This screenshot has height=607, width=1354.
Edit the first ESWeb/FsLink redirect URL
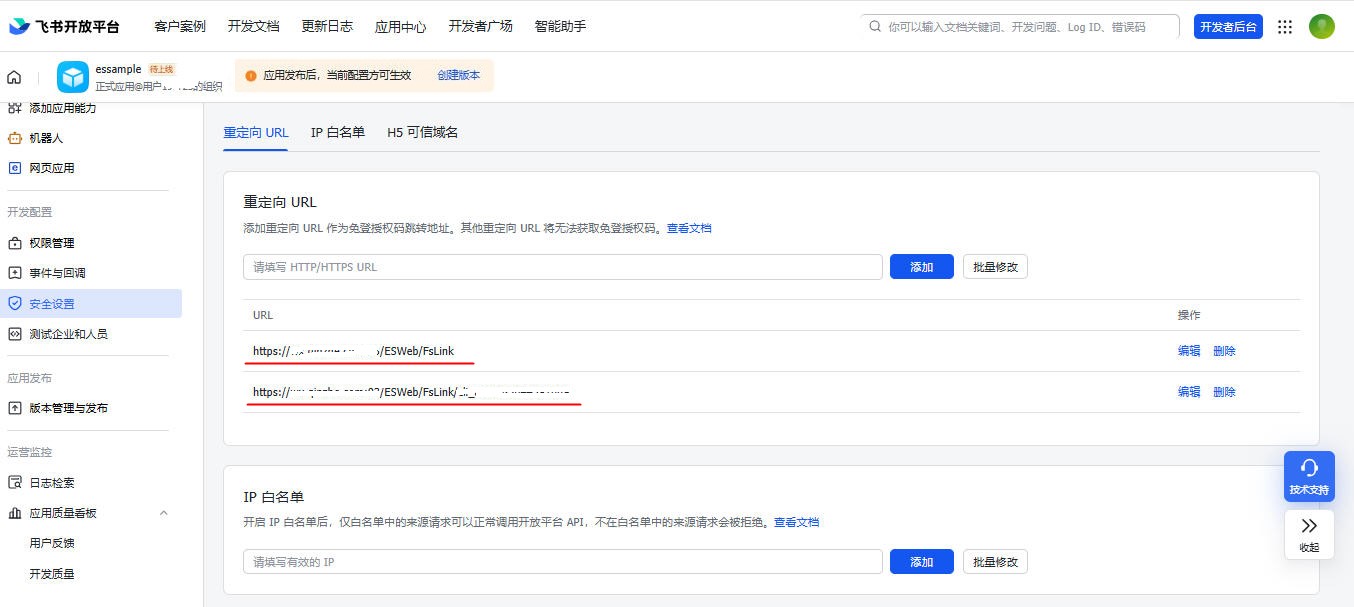[1188, 351]
